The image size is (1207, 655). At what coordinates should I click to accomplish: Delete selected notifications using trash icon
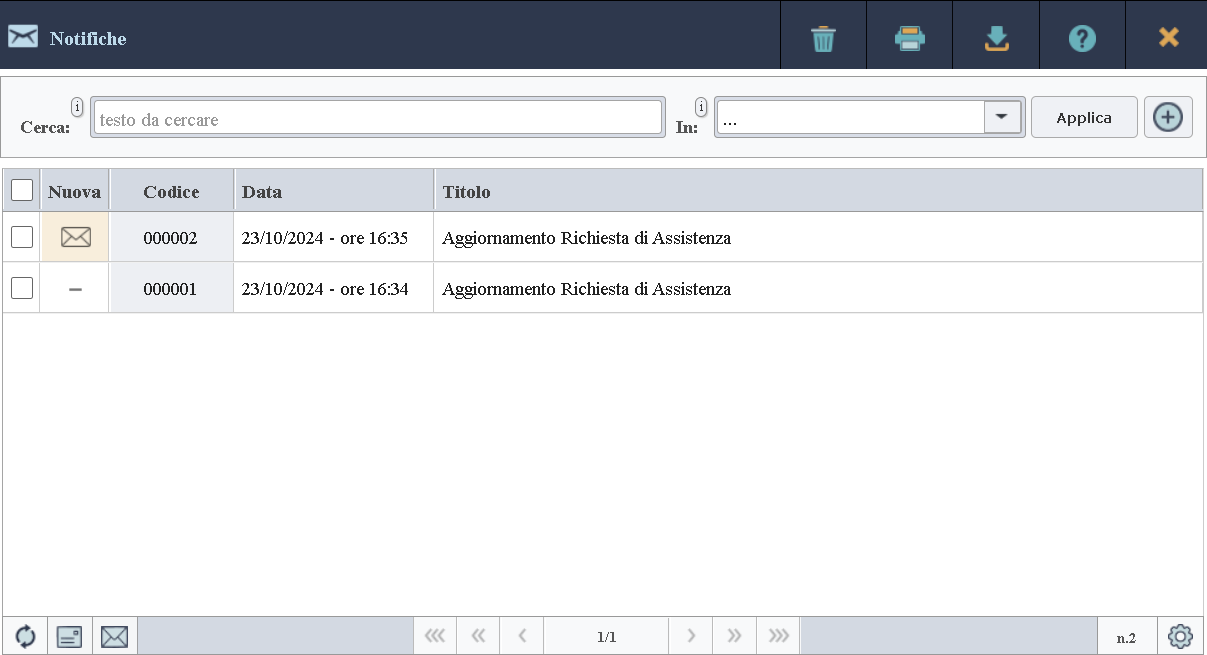(x=822, y=36)
